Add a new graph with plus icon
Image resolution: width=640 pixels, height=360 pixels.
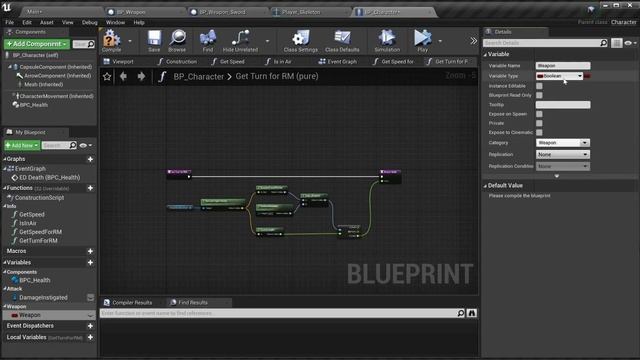90,159
